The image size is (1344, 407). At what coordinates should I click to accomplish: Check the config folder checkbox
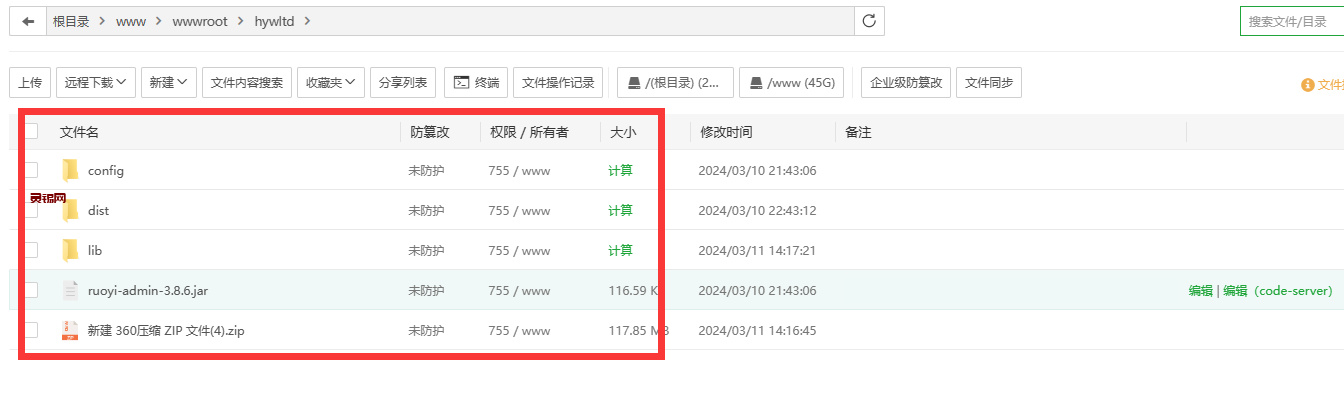tap(31, 170)
